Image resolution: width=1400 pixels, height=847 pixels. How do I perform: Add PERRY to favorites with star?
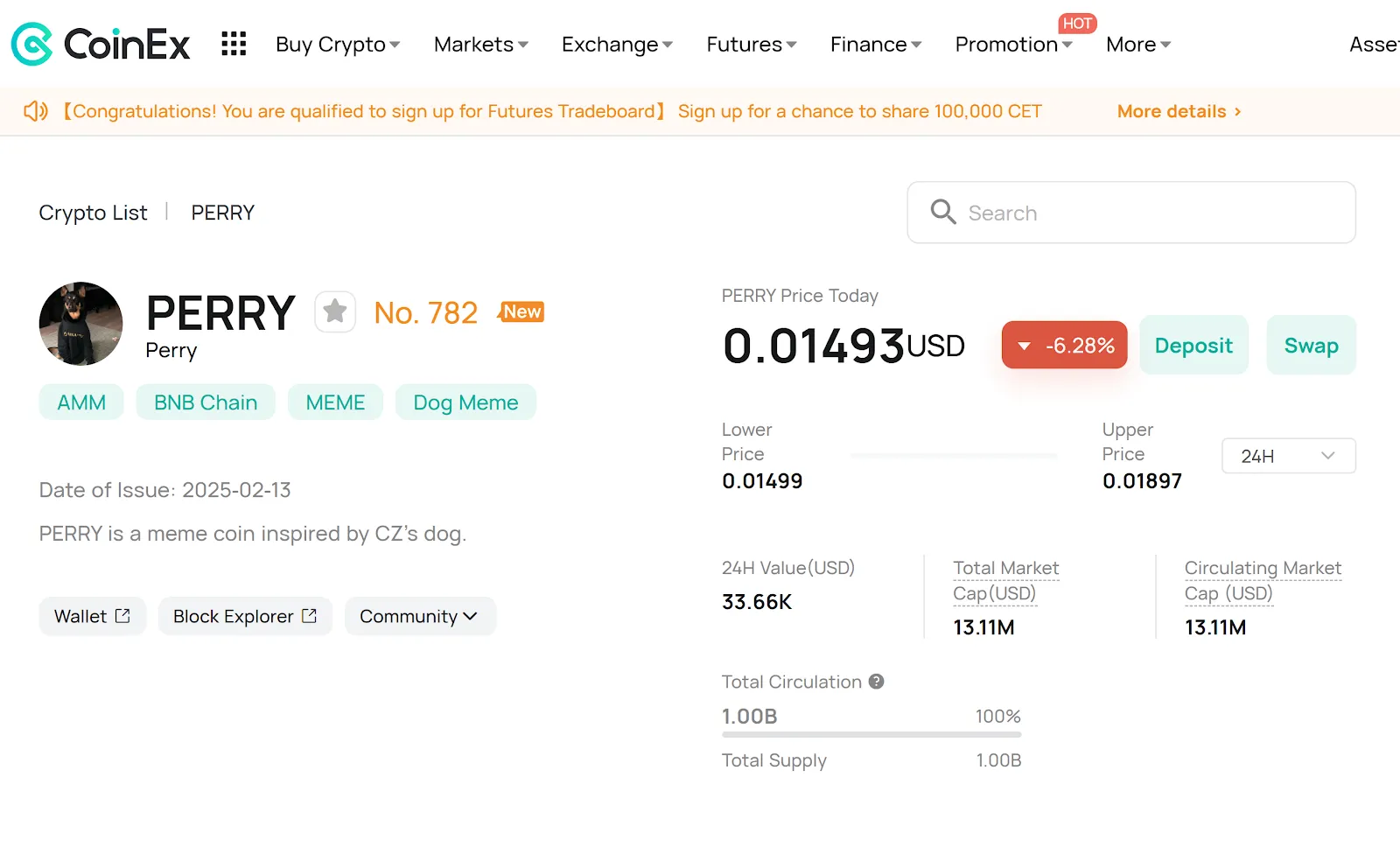point(335,311)
